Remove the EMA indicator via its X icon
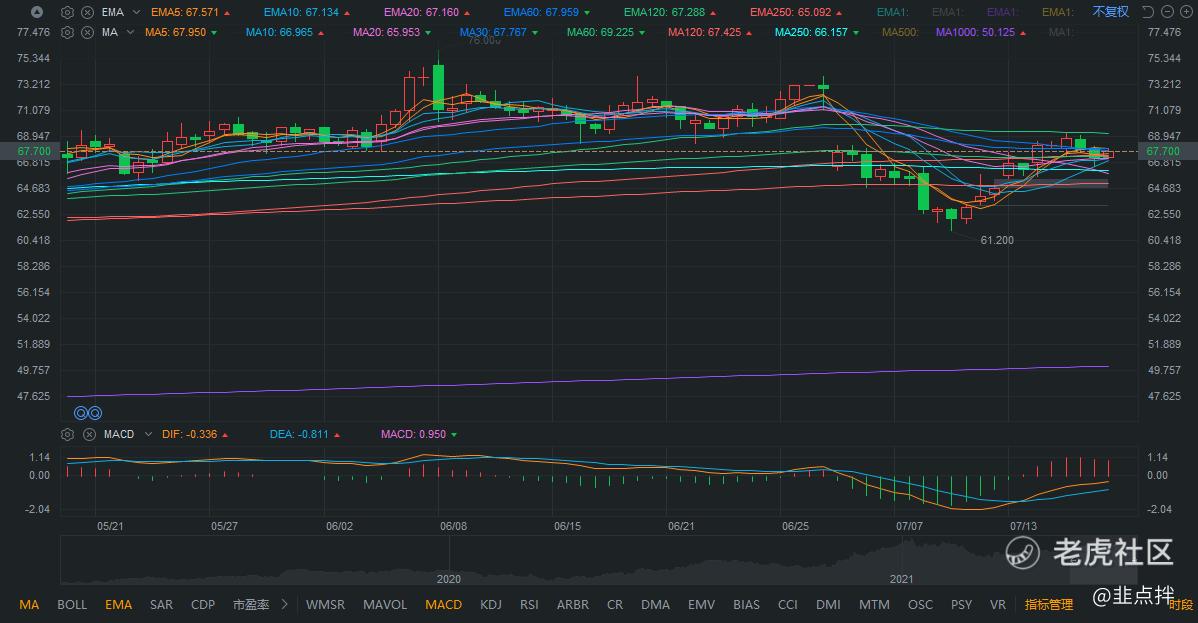Image resolution: width=1198 pixels, height=623 pixels. tap(88, 12)
